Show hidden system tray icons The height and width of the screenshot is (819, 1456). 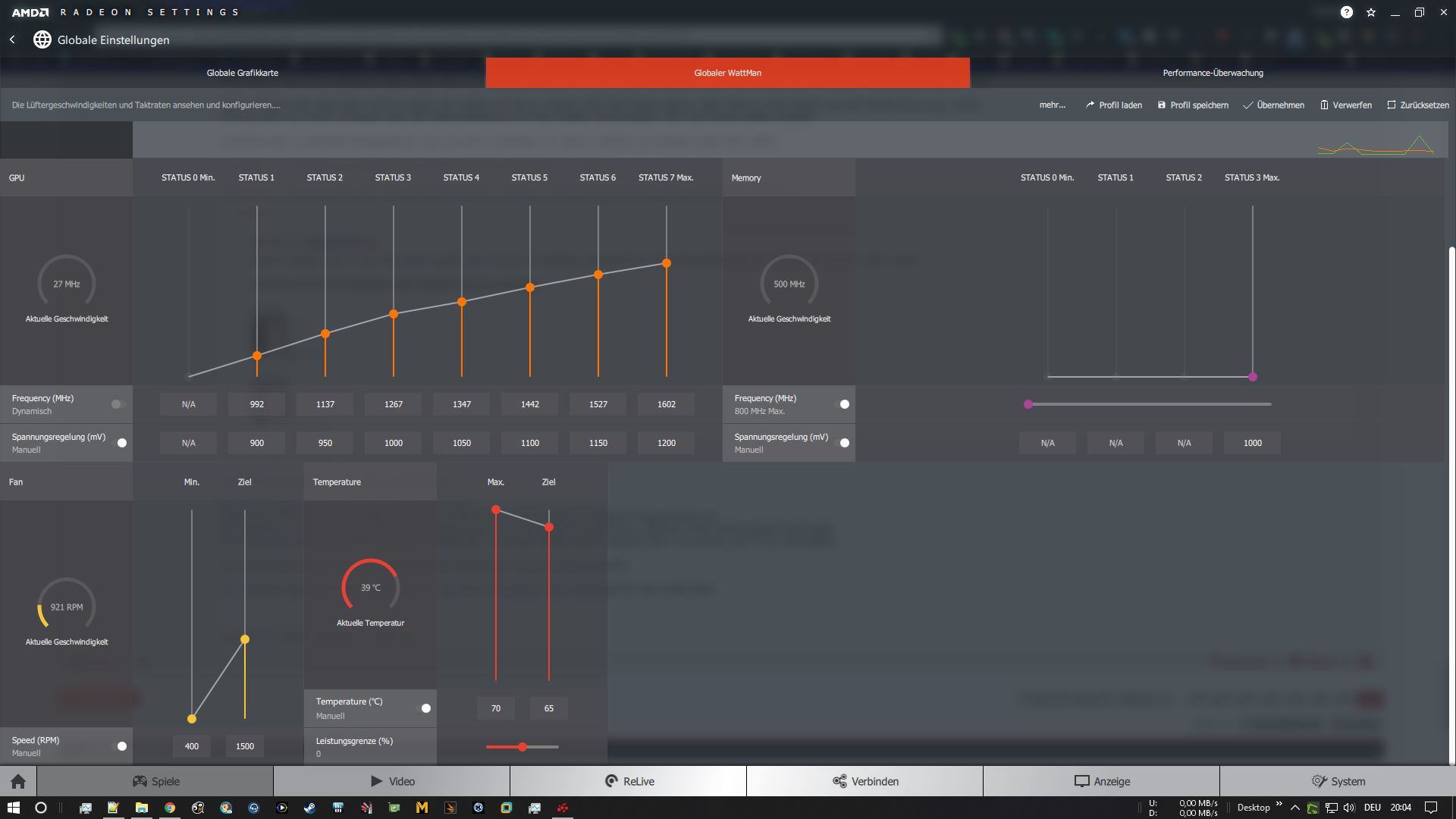pyautogui.click(x=1294, y=808)
